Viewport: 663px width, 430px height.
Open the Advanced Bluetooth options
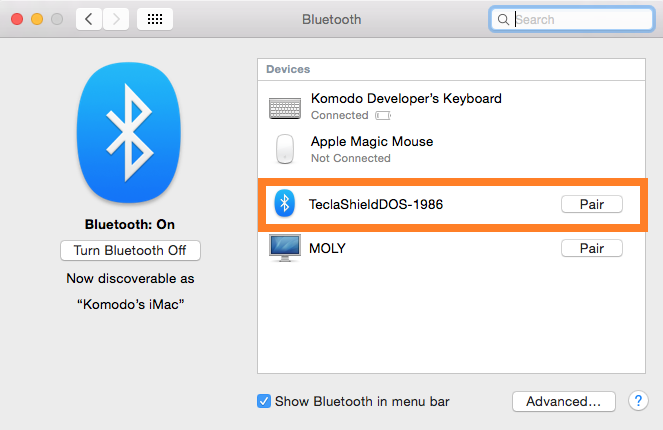(x=563, y=401)
